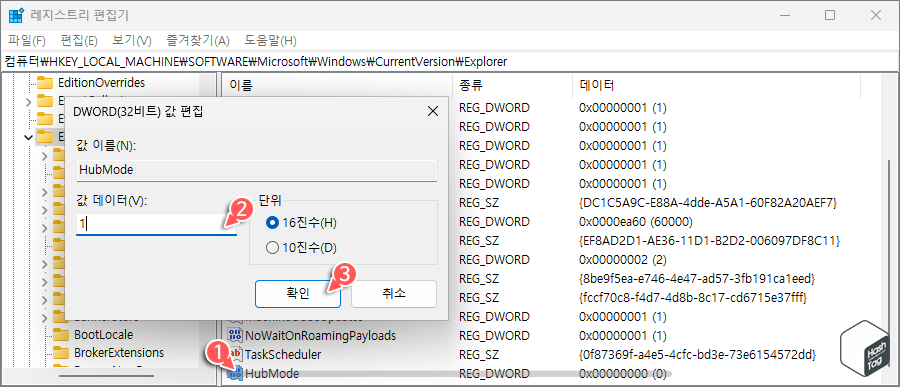Select the TaskScheduler value name
Viewport: 900px width, 387px height.
(283, 354)
